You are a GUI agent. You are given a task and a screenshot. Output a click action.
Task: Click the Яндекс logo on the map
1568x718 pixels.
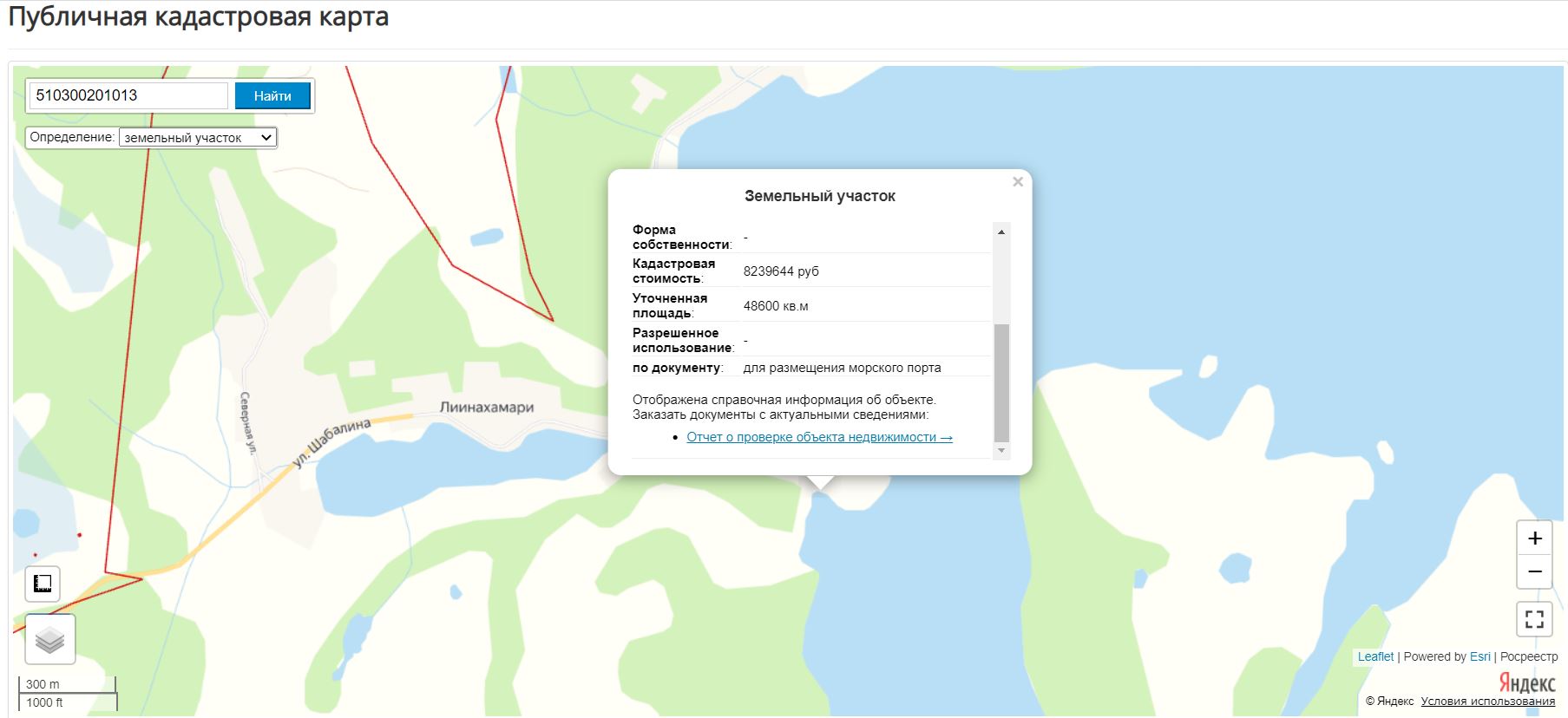coord(1526,682)
